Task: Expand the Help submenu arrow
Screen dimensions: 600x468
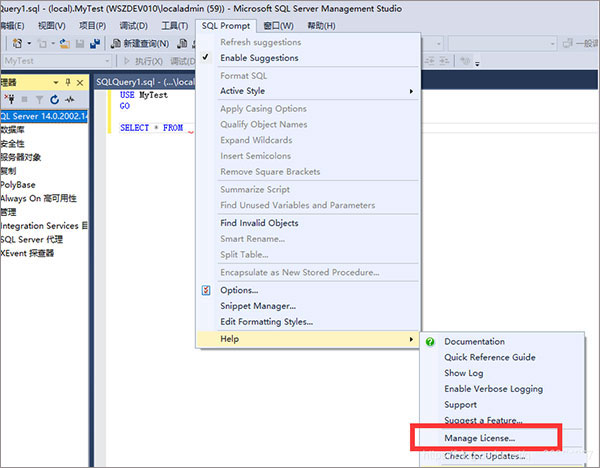Action: click(411, 339)
